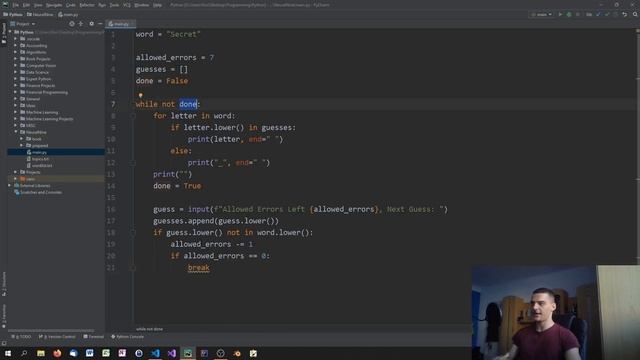Click line number 16 in the gutter
The height and width of the screenshot is (360, 640).
click(x=111, y=209)
